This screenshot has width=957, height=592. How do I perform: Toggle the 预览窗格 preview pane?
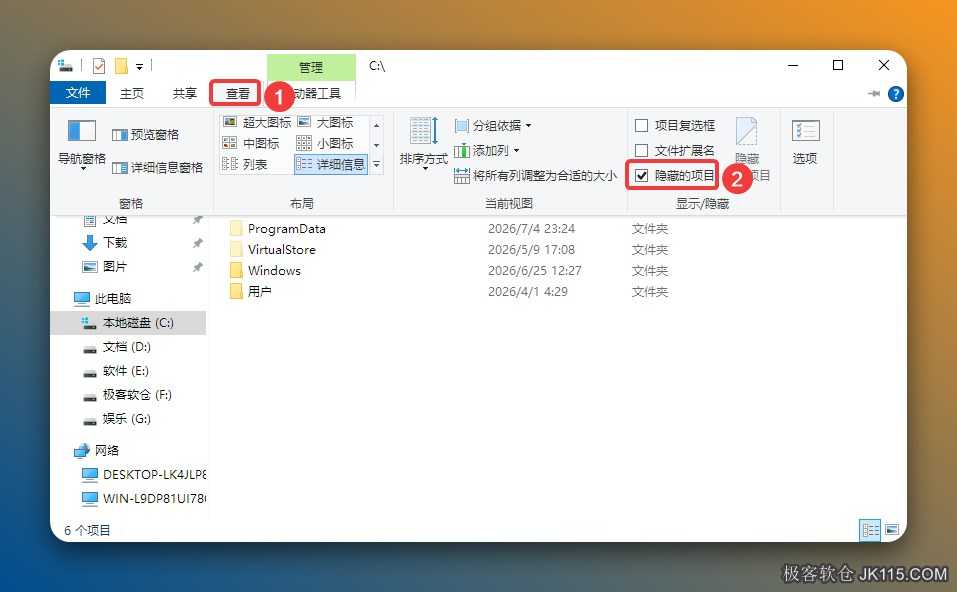(146, 134)
